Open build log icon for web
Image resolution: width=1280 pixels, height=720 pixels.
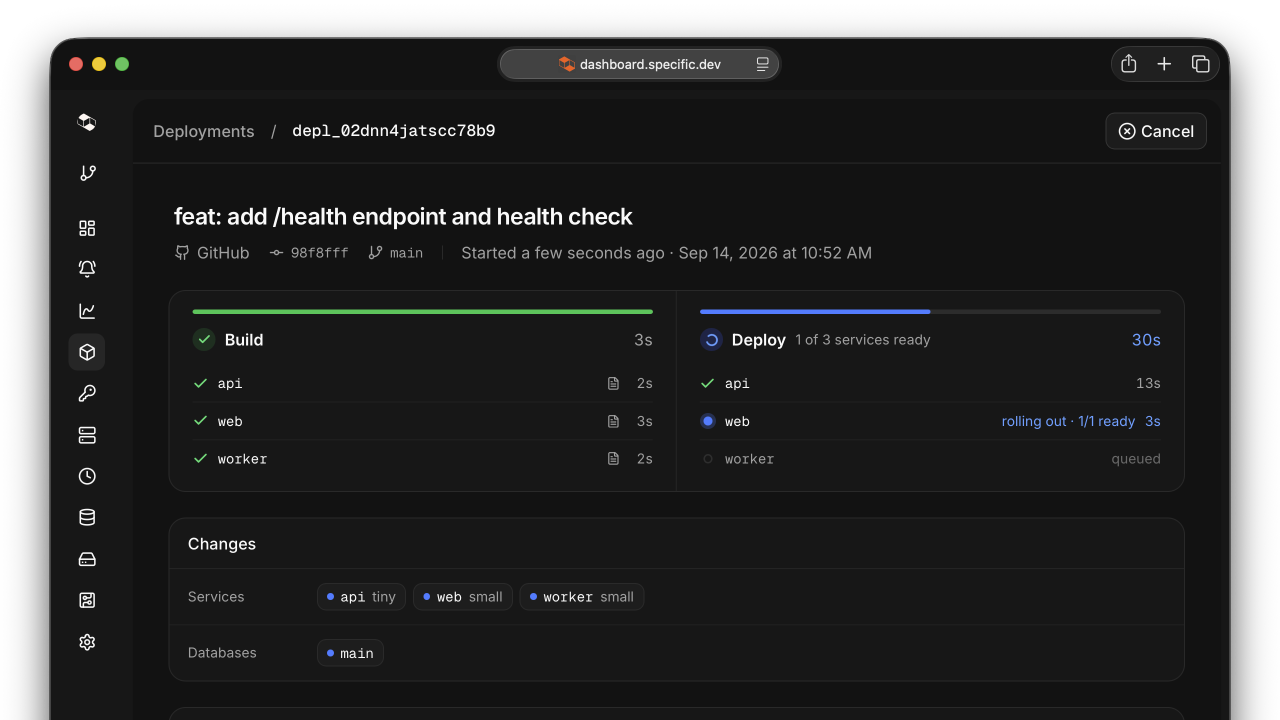613,422
